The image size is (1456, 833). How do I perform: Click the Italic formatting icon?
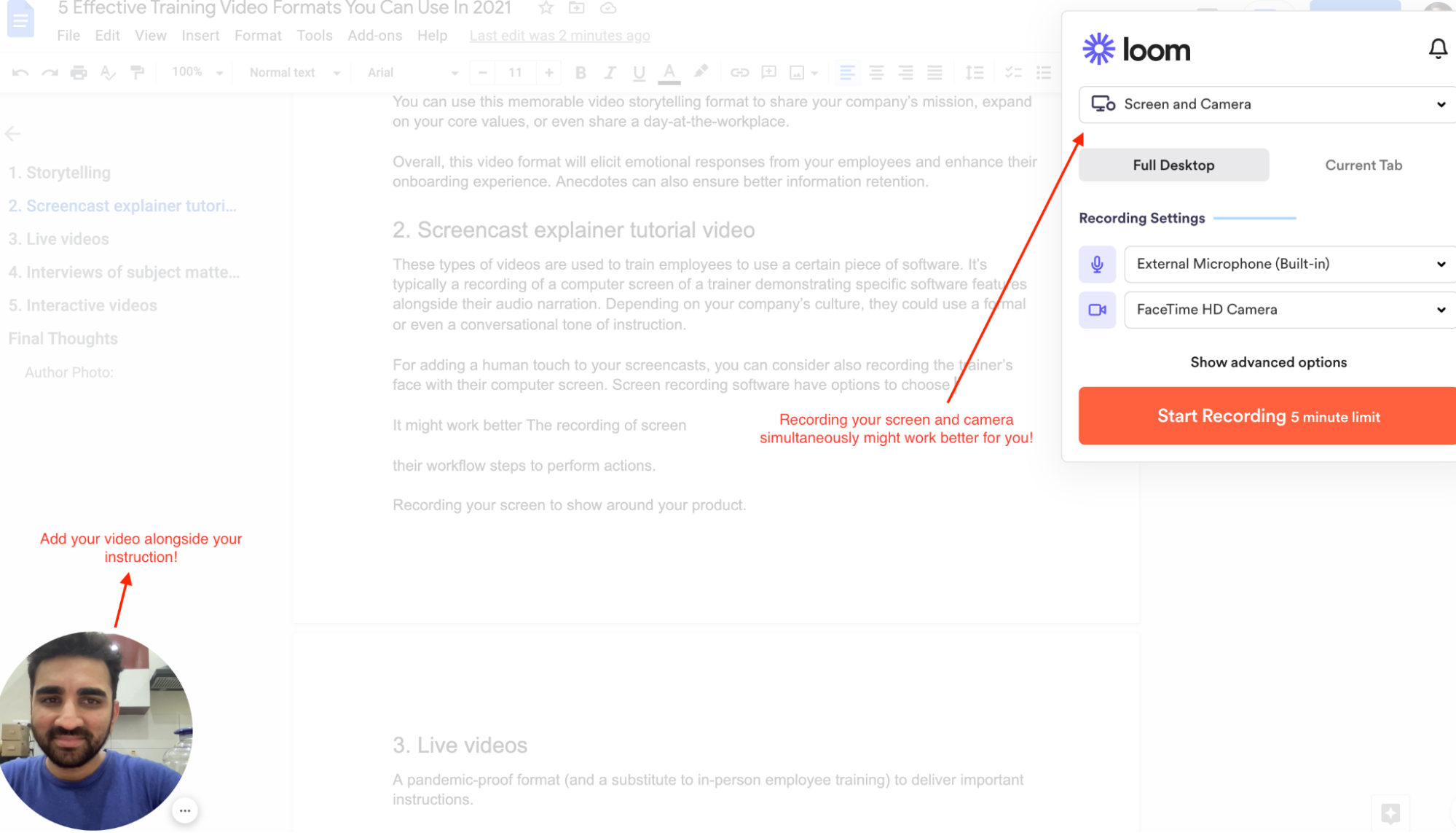click(x=610, y=72)
